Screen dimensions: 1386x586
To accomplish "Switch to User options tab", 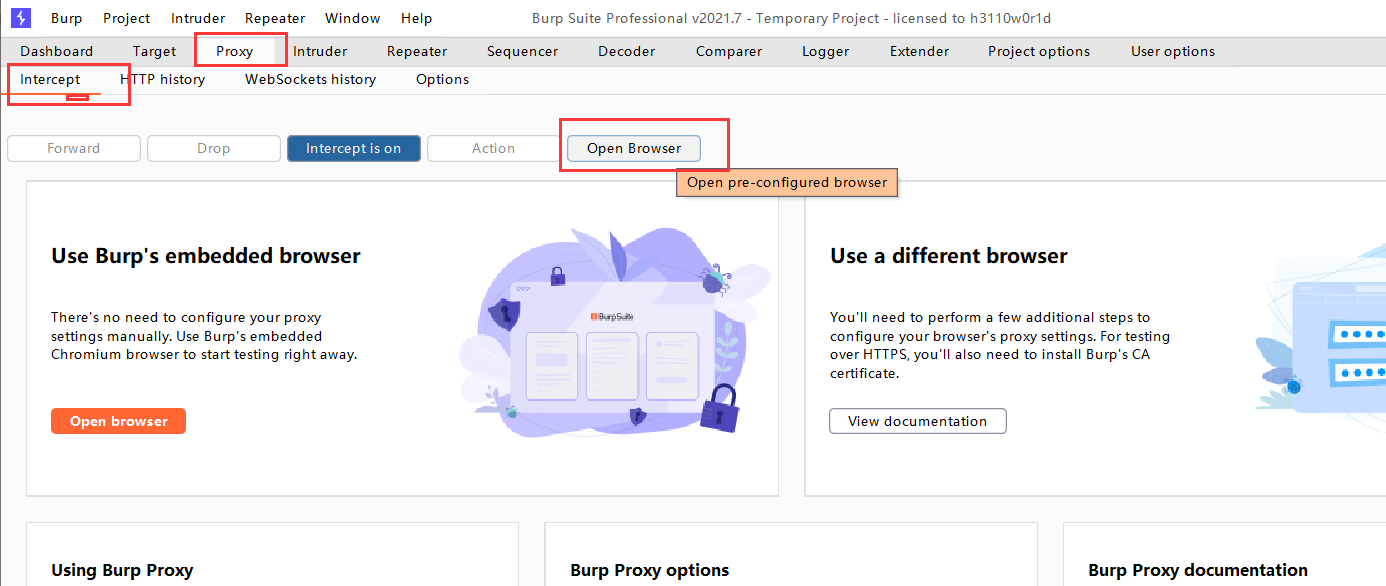I will [x=1173, y=51].
